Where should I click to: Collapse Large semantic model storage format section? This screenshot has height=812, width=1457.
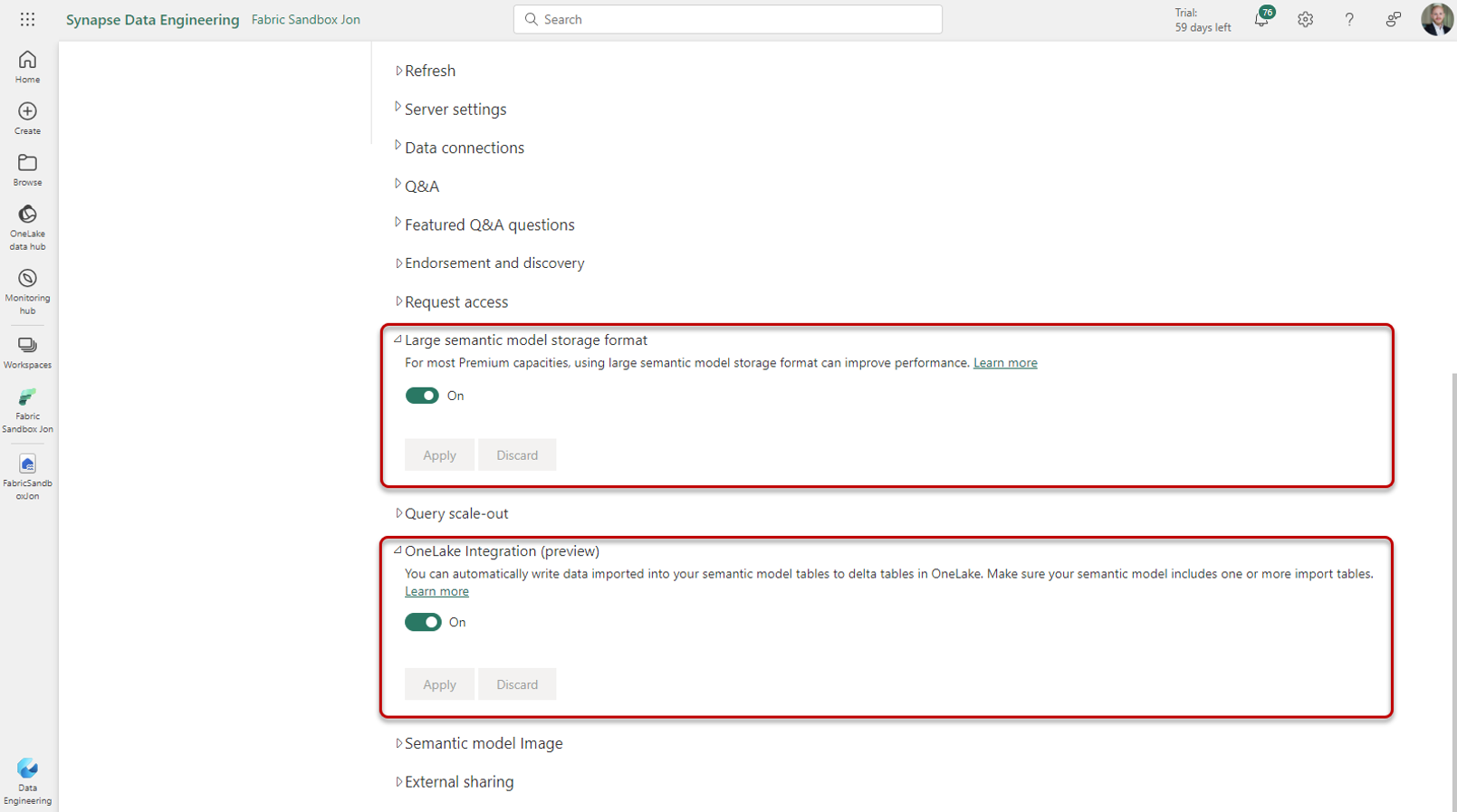pyautogui.click(x=521, y=340)
